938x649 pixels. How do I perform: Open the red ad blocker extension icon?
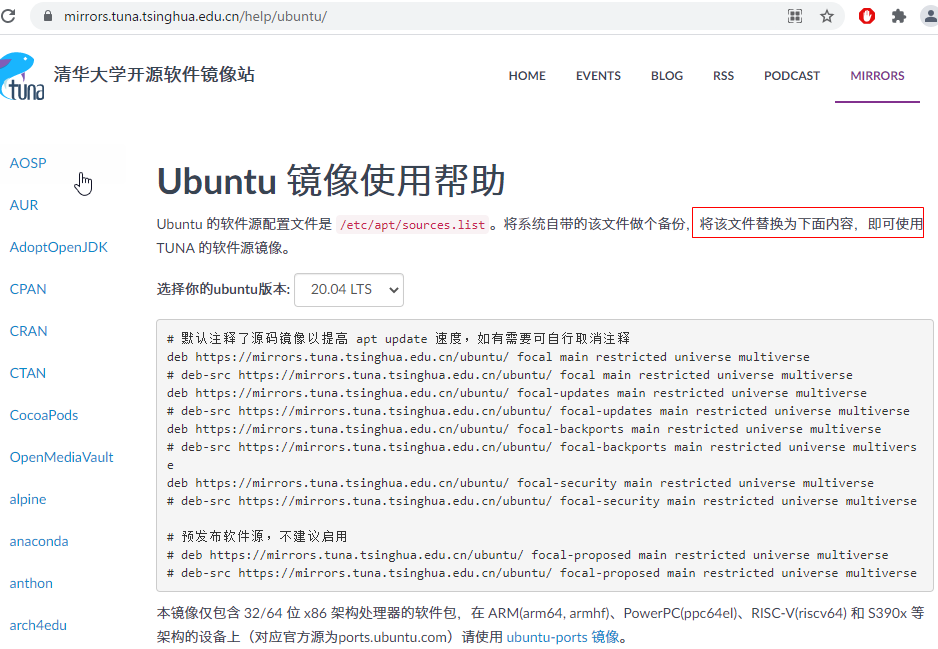[867, 16]
